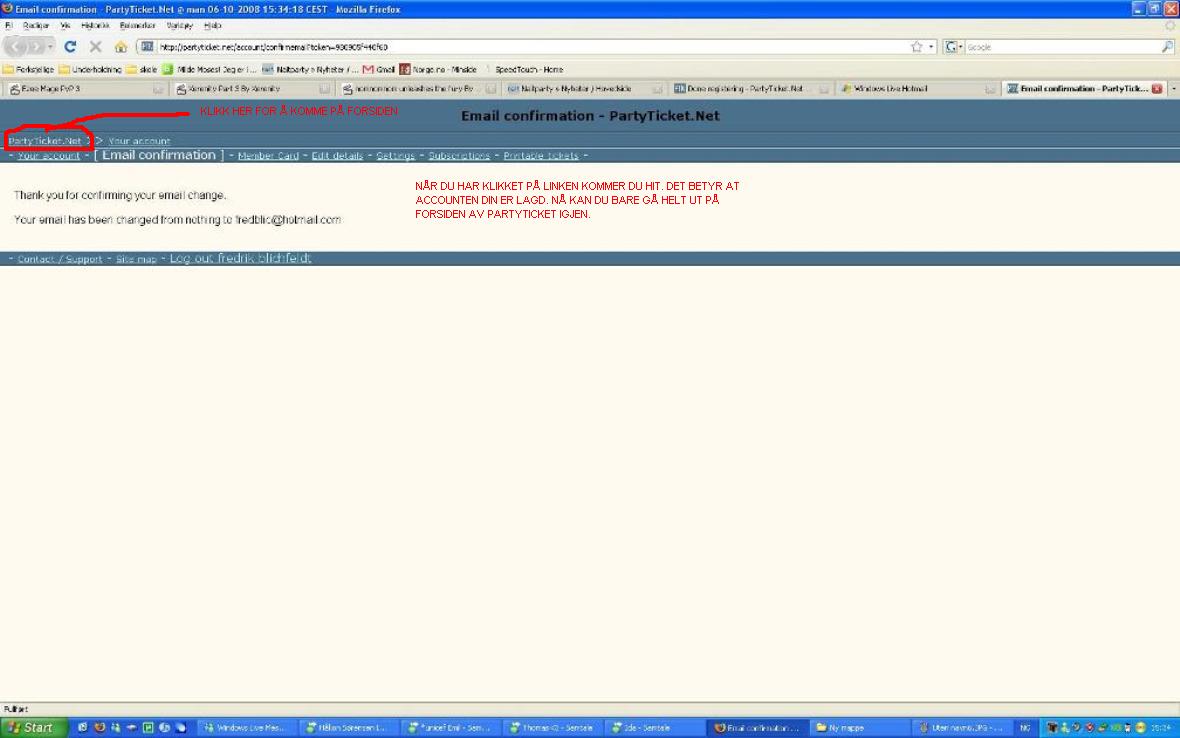Open the Member Card link
The height and width of the screenshot is (738, 1180).
[x=268, y=156]
